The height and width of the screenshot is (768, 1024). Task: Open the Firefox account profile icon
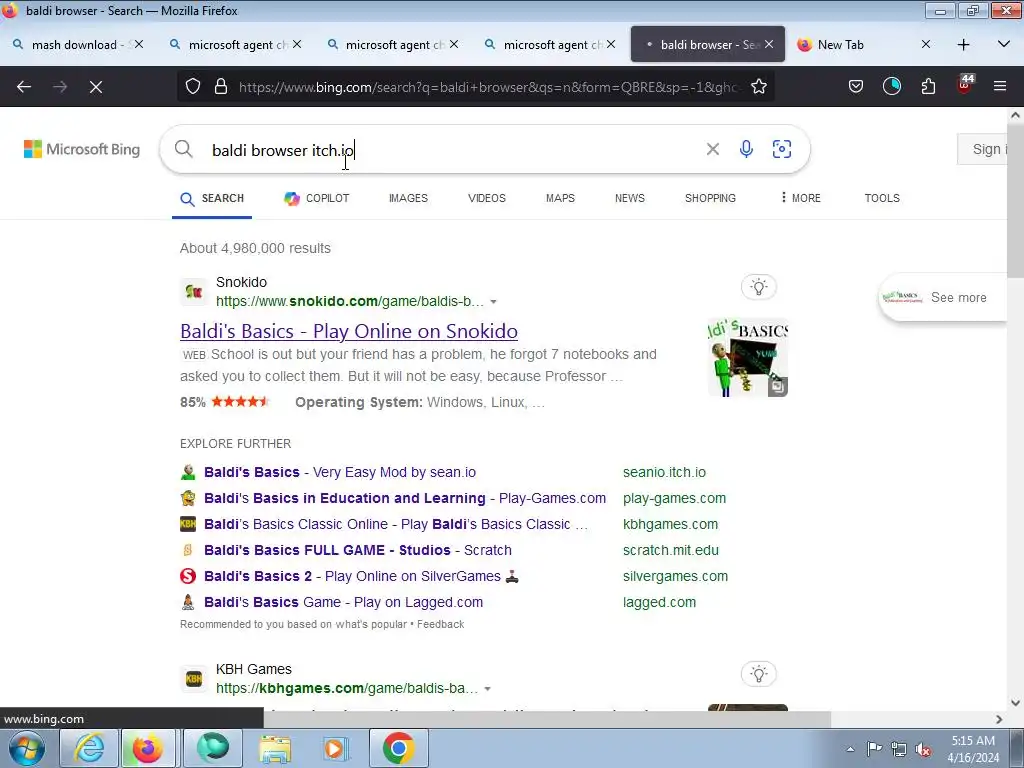click(892, 86)
